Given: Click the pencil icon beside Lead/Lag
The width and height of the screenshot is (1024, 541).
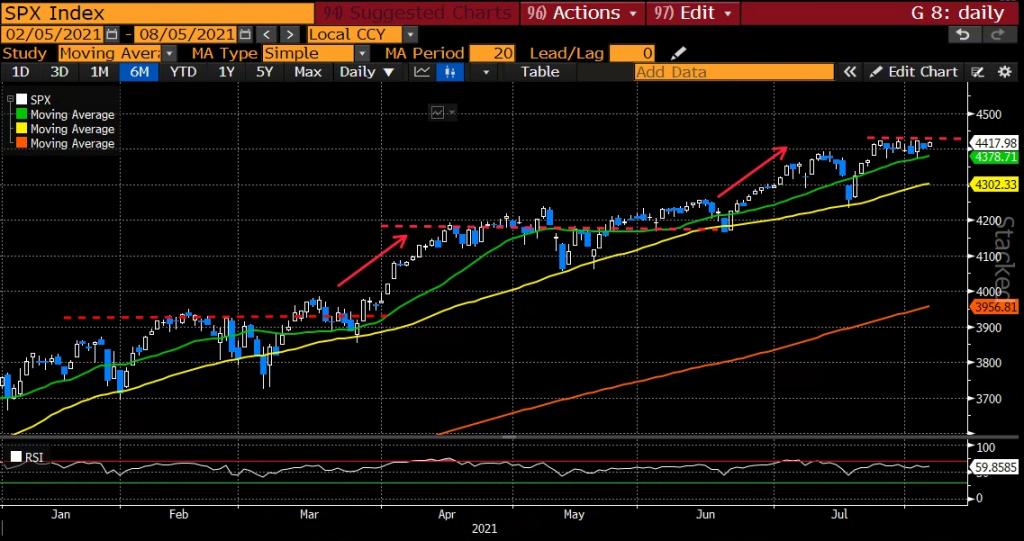Looking at the screenshot, I should pos(679,53).
